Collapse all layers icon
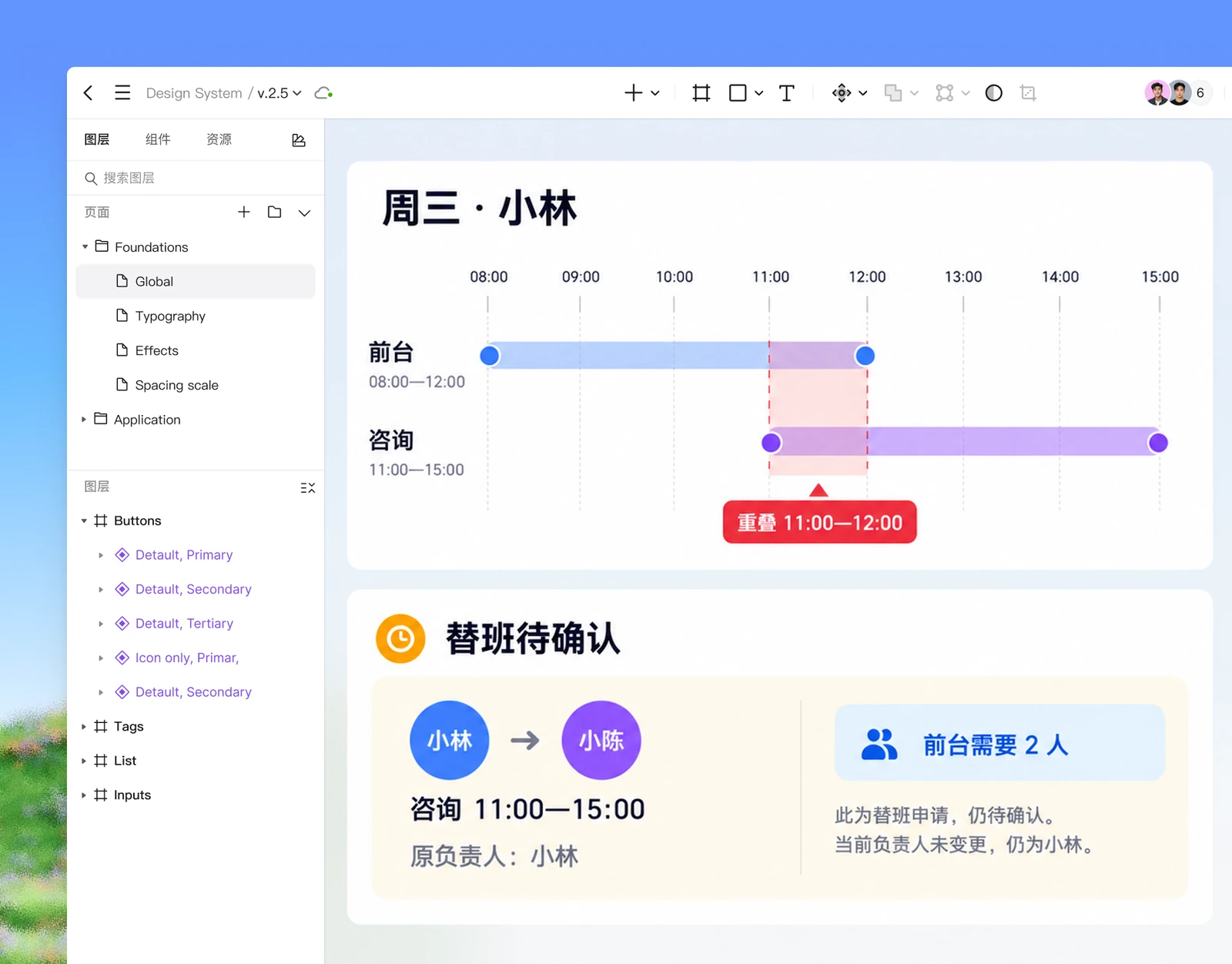The image size is (1232, 964). (x=308, y=487)
